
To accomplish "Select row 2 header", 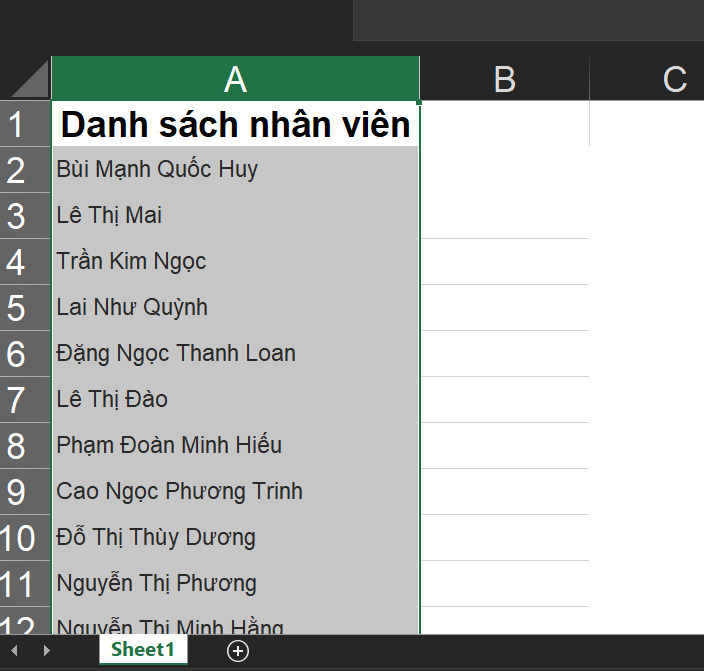I will pos(25,170).
